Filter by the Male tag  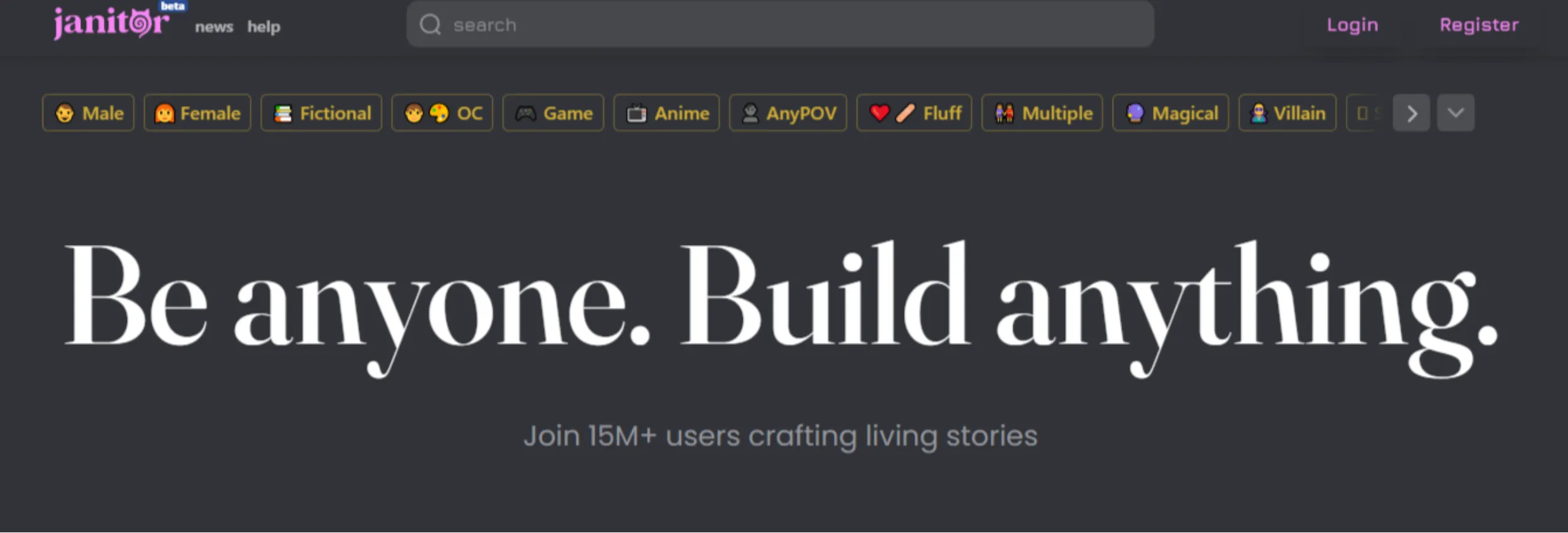(x=88, y=113)
